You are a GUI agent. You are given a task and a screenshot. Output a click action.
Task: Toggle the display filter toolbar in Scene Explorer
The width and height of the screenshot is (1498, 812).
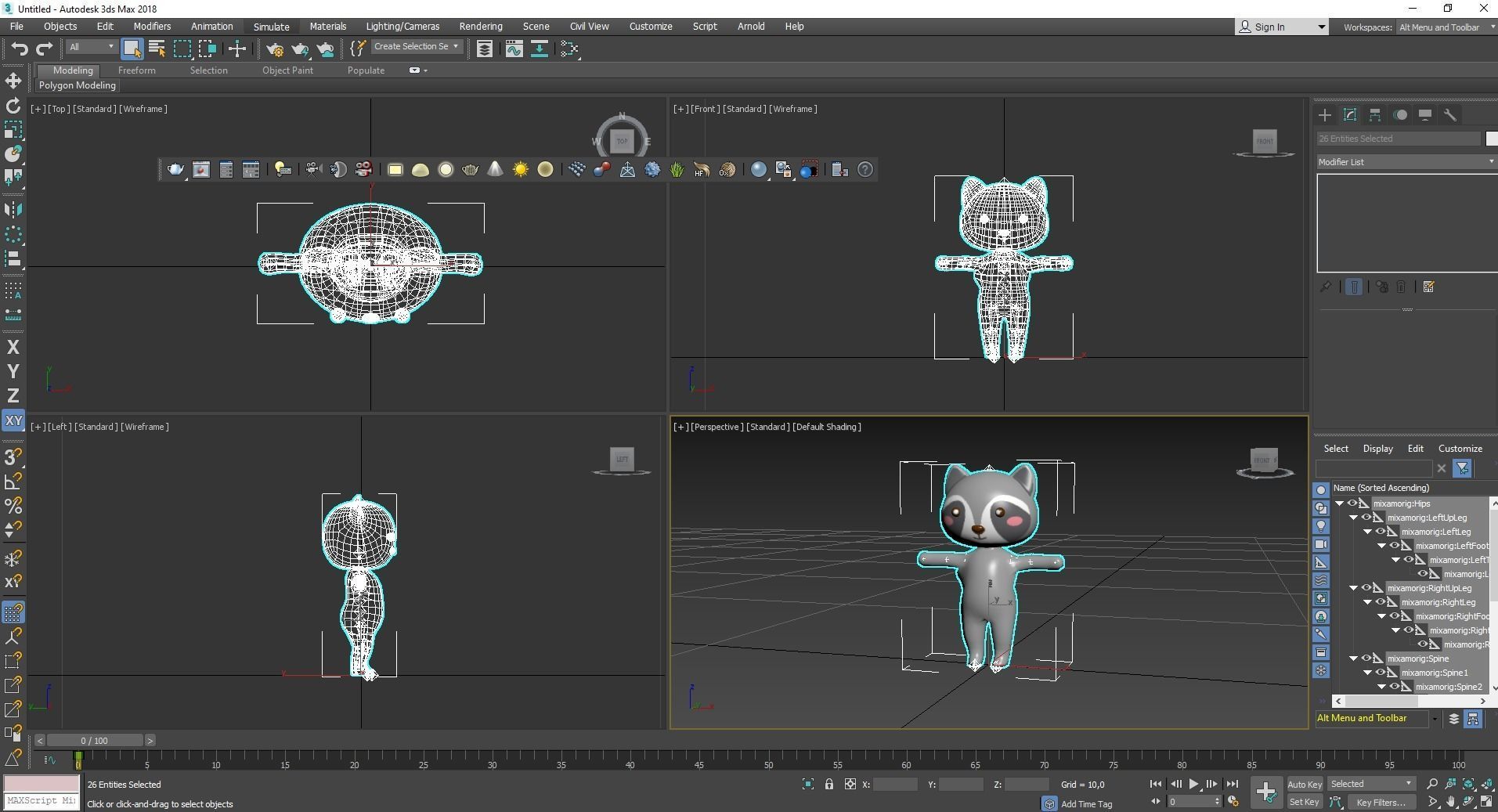1462,468
